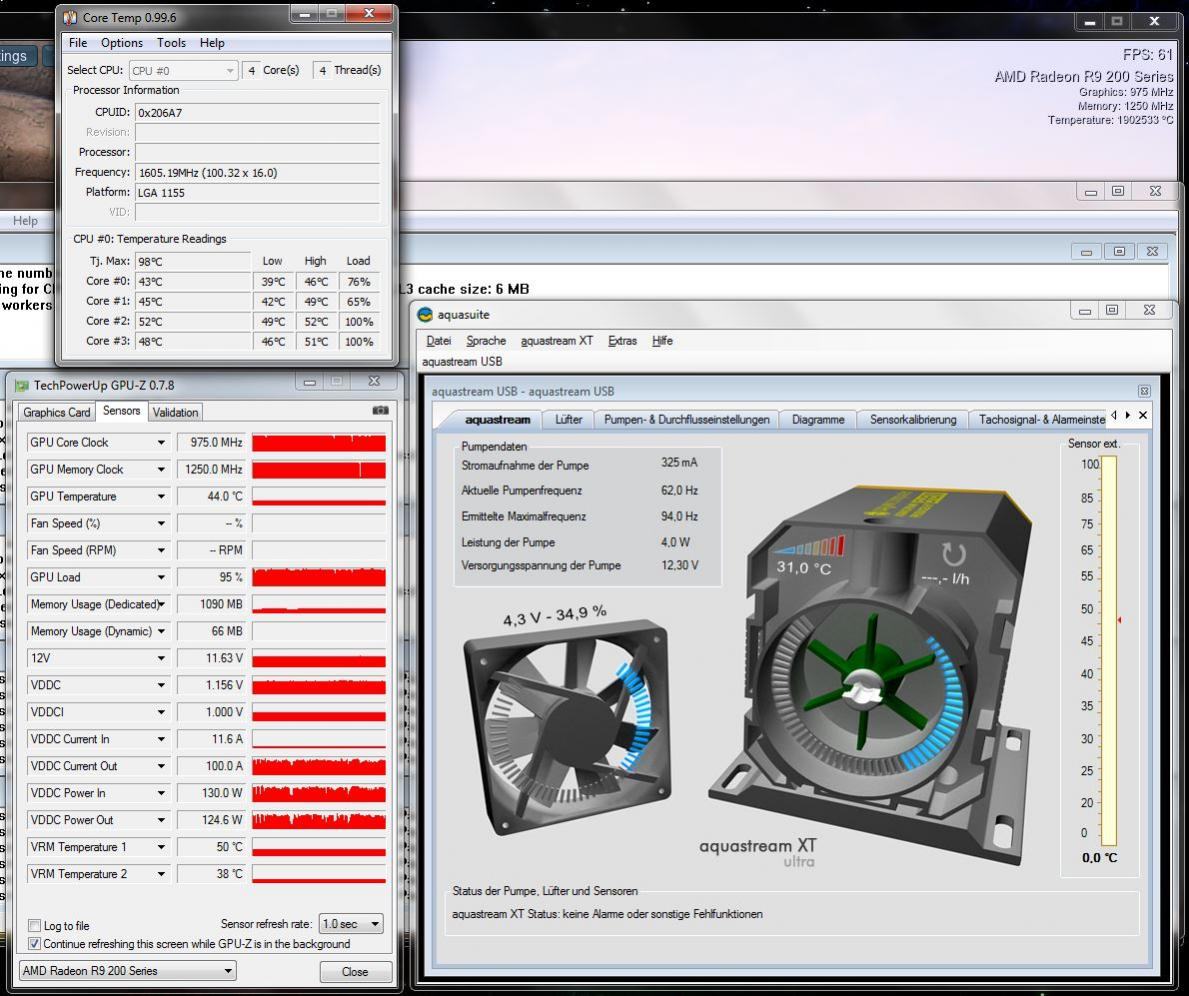The image size is (1189, 996).
Task: Switch to the Graphics Card tab
Action: pos(57,412)
